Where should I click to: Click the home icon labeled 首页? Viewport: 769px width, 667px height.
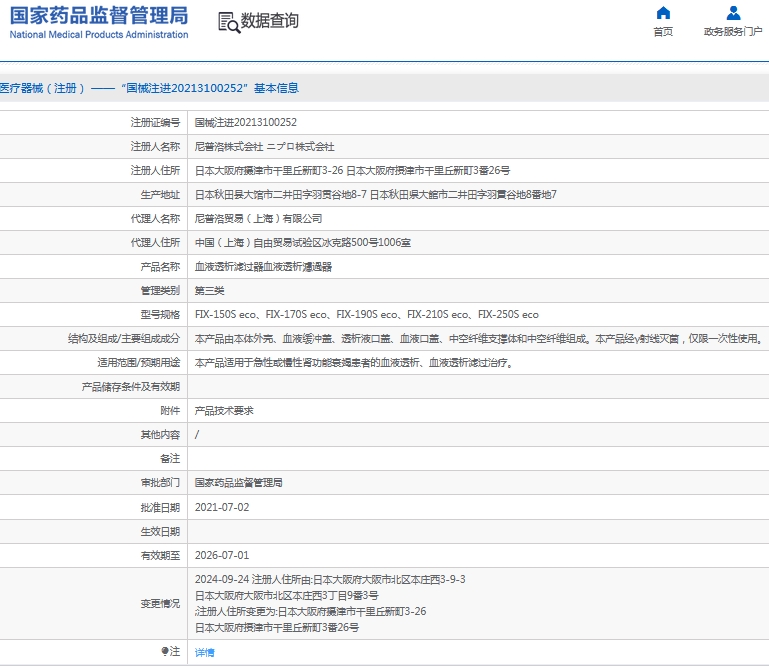coord(663,12)
